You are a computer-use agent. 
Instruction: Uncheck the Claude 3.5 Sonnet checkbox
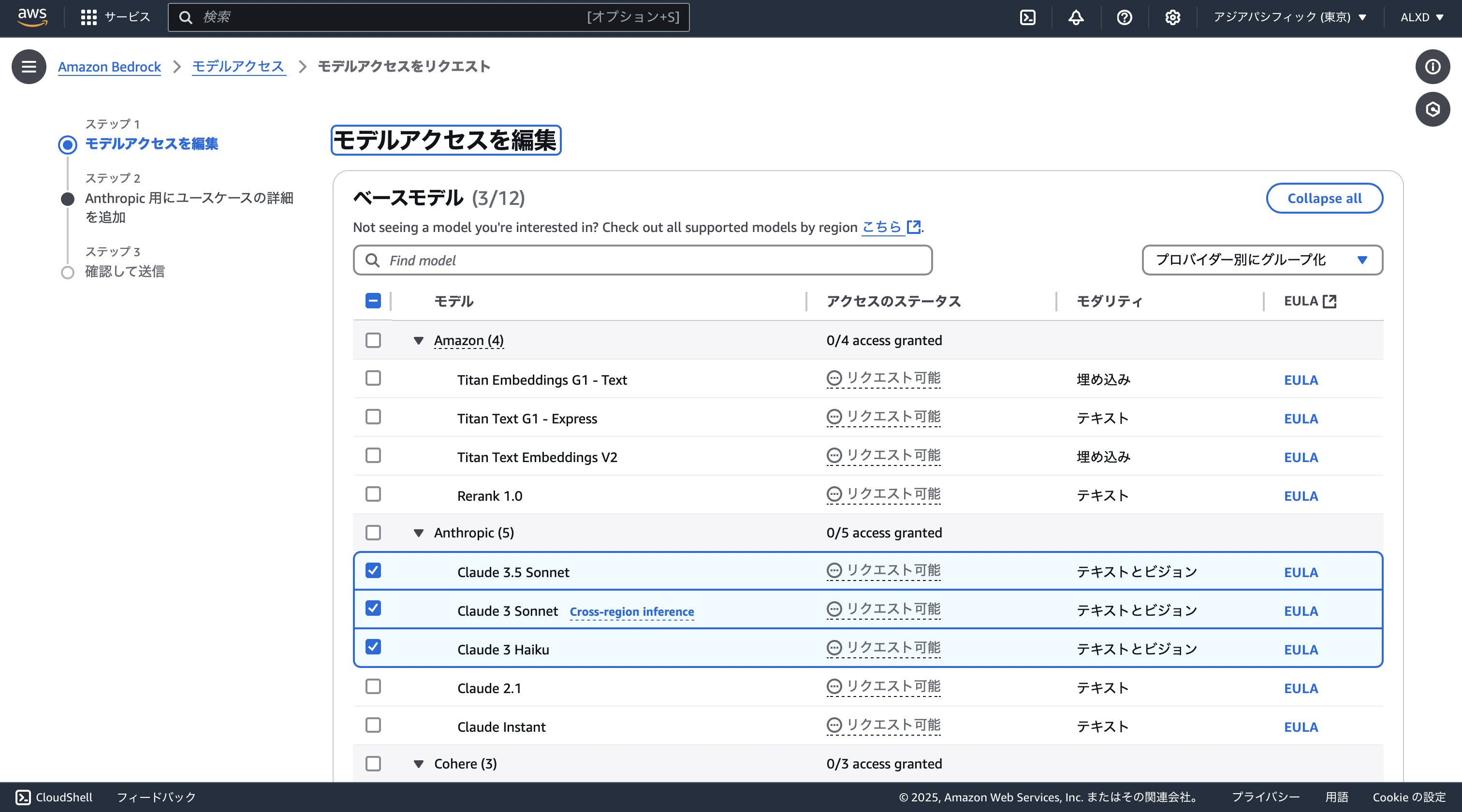pyautogui.click(x=373, y=571)
